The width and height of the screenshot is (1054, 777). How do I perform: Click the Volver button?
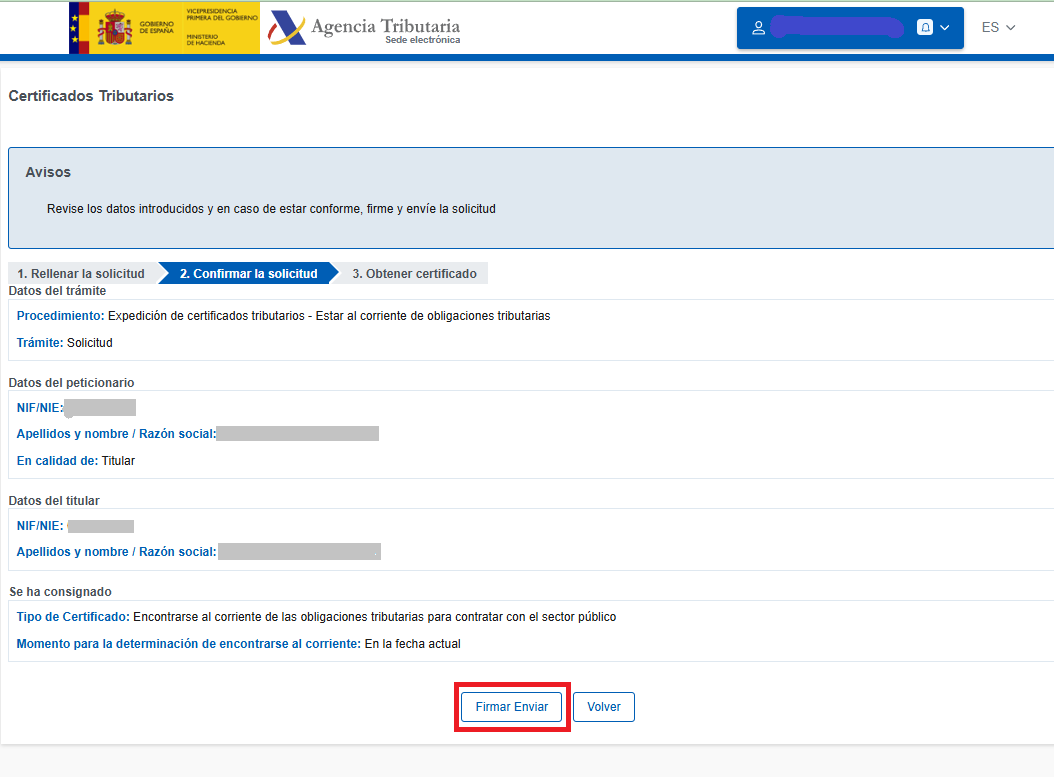click(x=604, y=706)
